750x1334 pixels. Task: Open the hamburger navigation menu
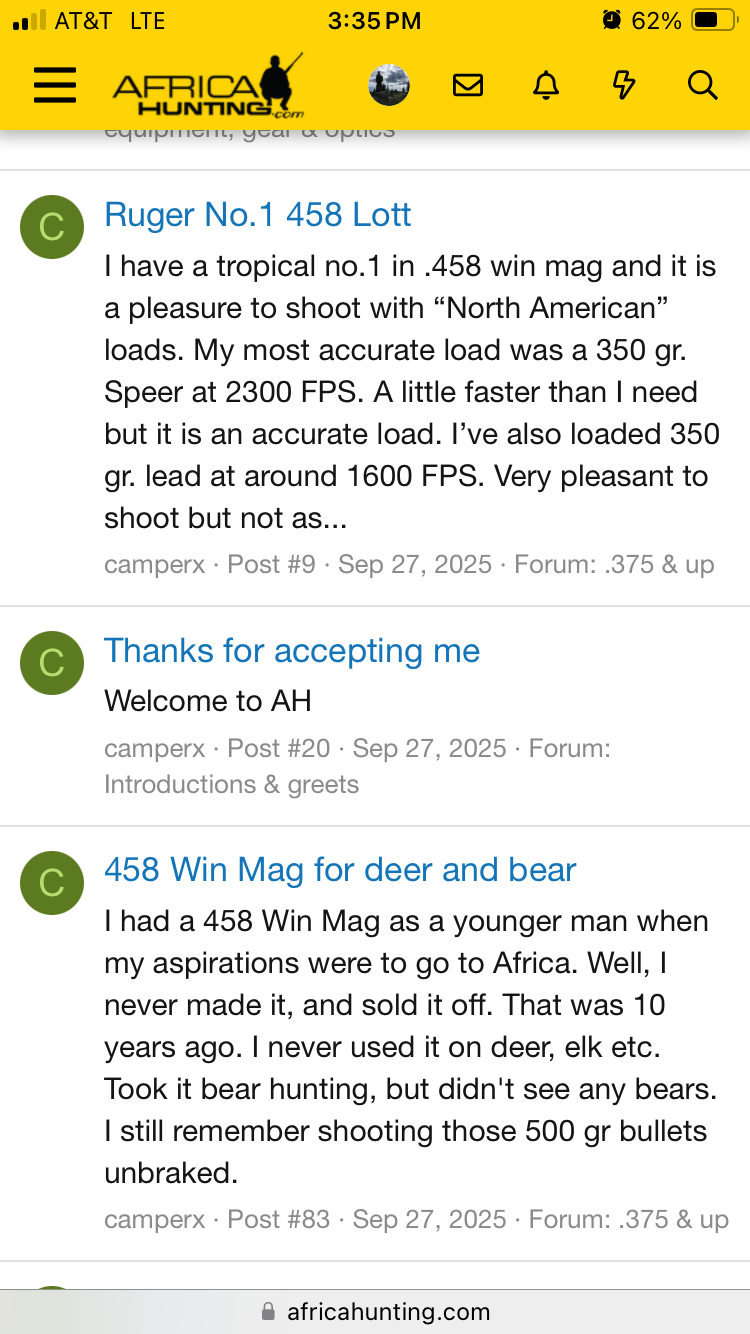(55, 85)
